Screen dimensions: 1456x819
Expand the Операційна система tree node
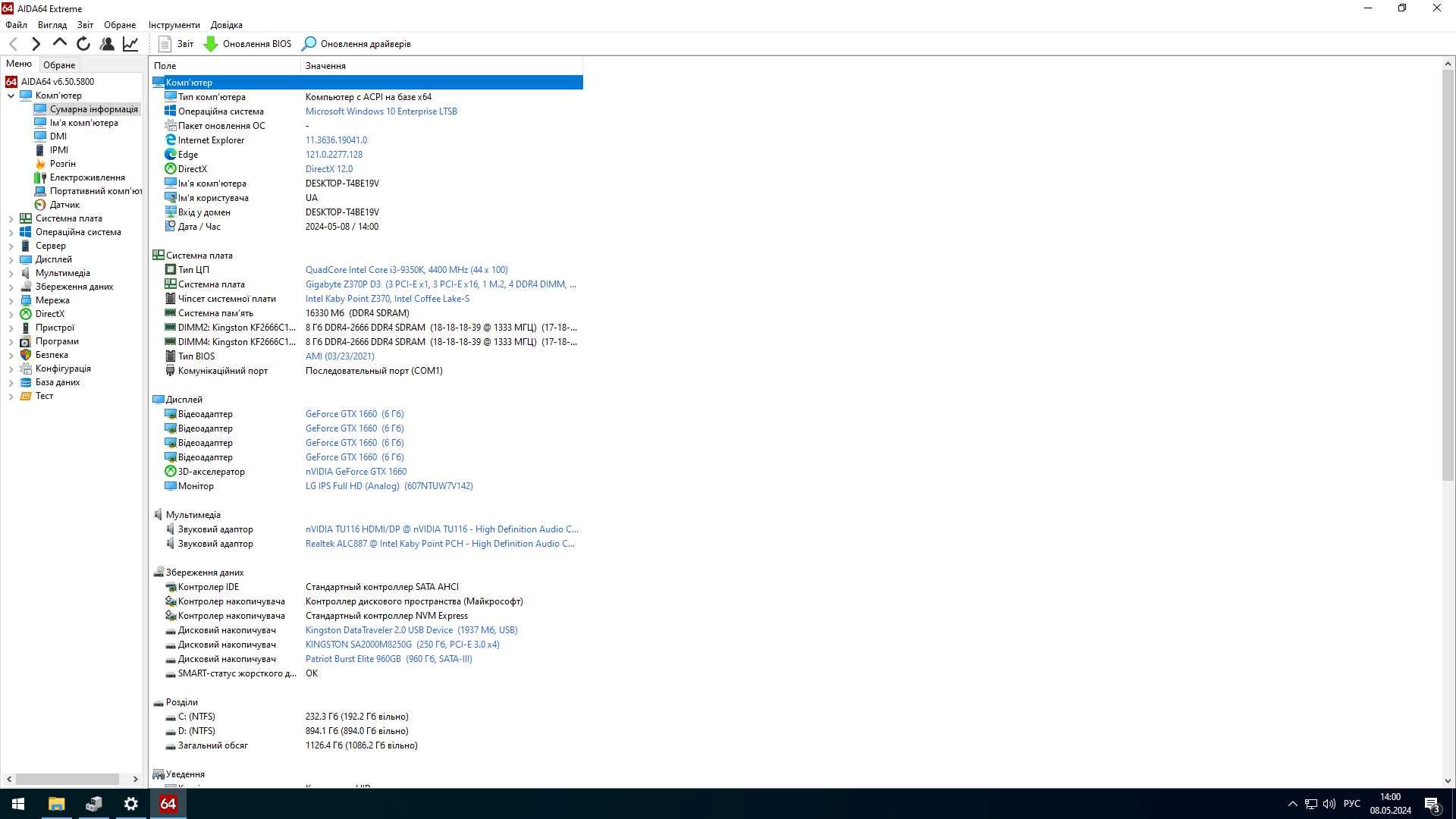click(x=11, y=232)
